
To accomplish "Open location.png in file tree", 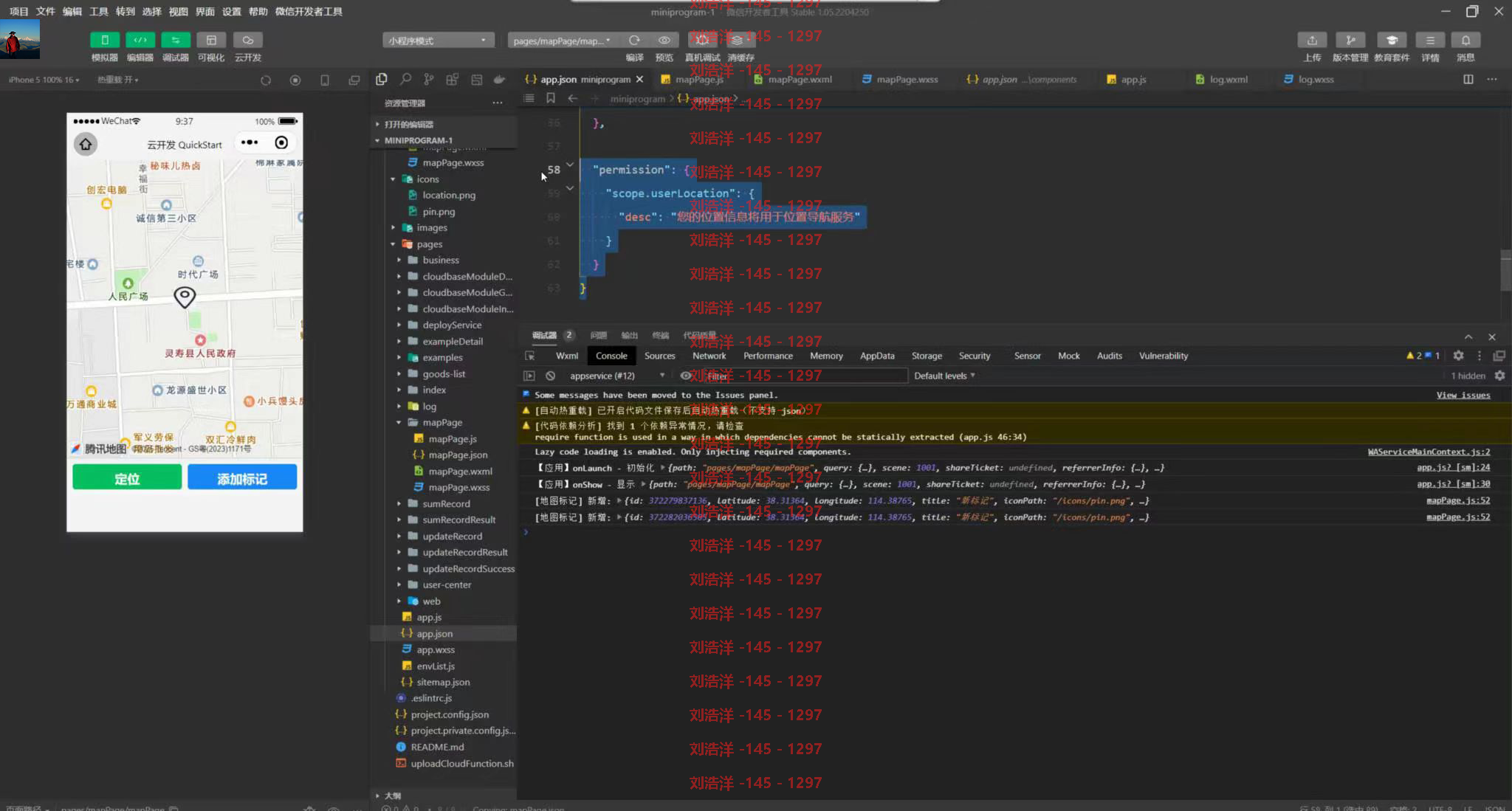I will coord(448,196).
